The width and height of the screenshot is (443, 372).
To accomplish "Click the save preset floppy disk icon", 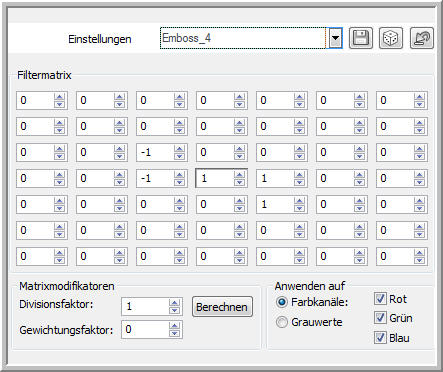I will coord(361,38).
